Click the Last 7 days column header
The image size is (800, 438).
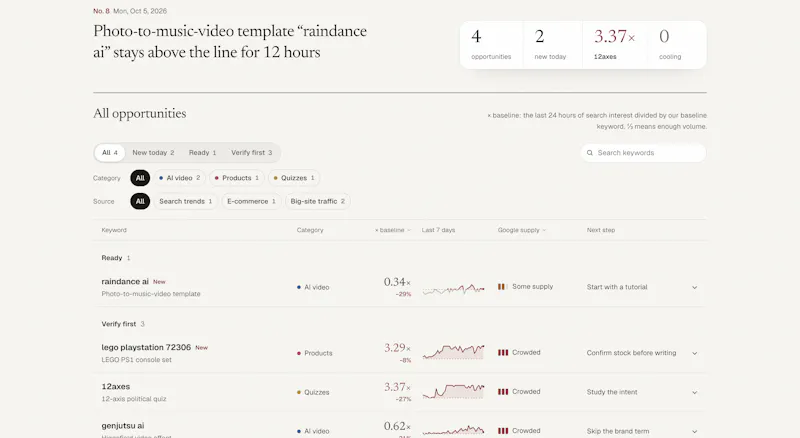point(438,230)
